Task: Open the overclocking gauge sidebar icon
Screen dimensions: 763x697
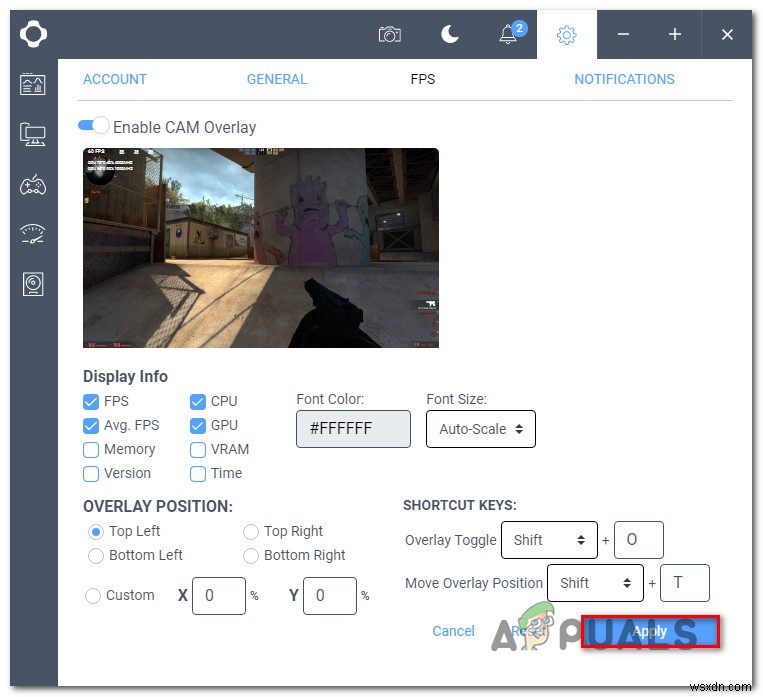Action: pyautogui.click(x=33, y=234)
